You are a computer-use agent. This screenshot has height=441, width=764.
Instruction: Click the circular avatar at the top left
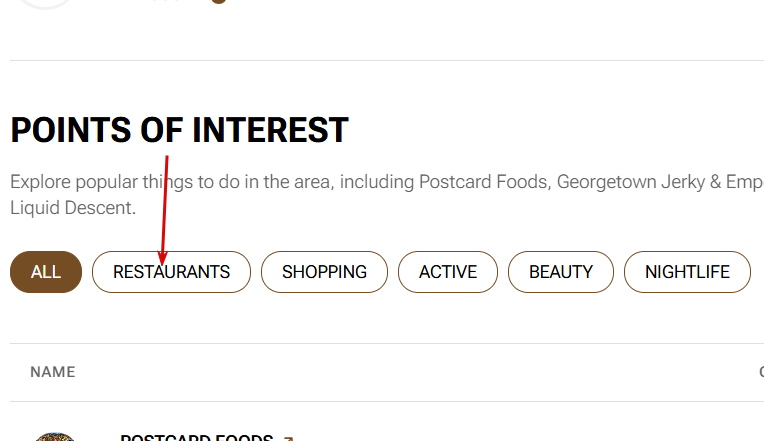tap(46, 2)
